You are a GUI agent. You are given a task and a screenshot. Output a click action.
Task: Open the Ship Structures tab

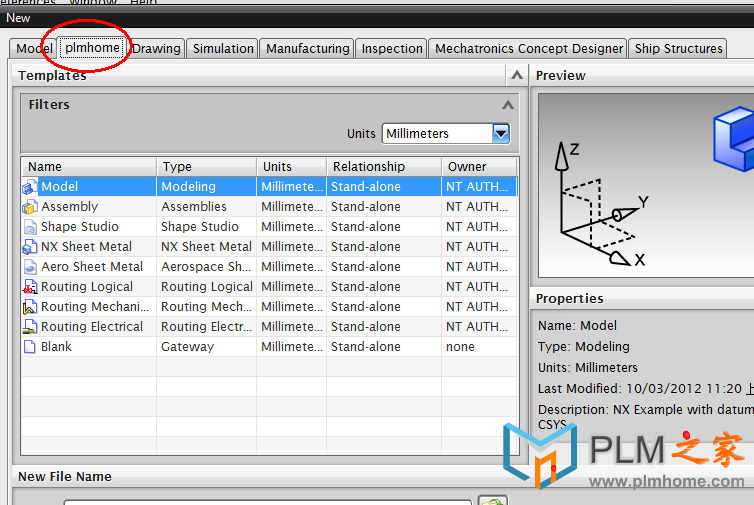click(678, 49)
